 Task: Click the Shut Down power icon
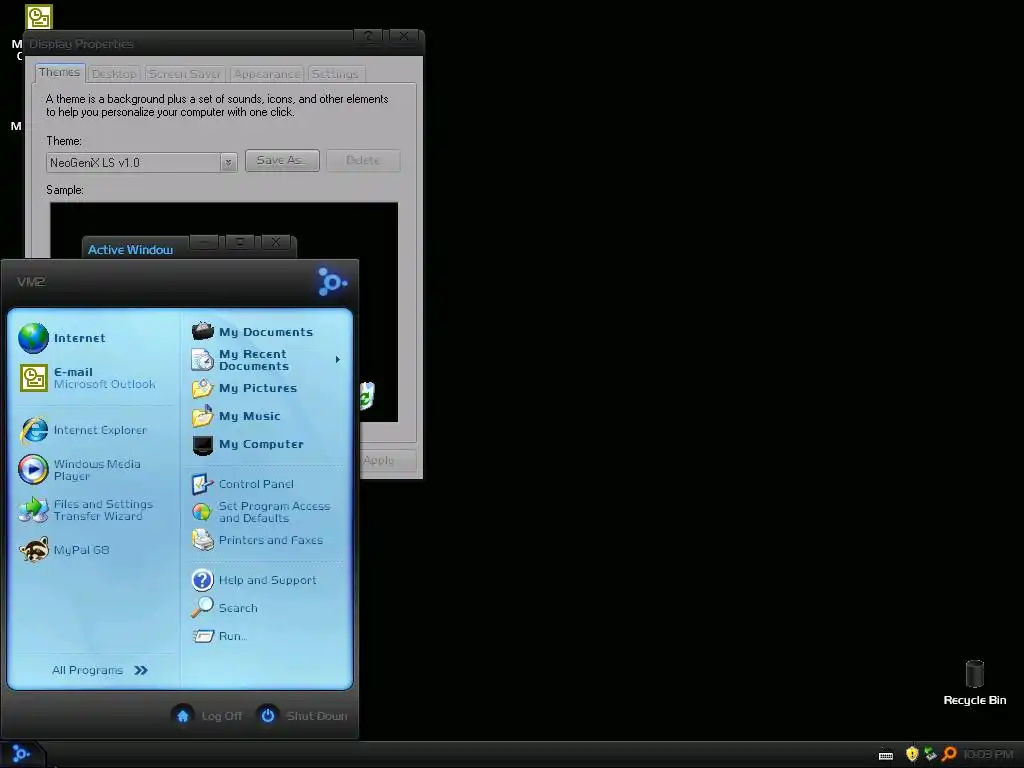point(268,716)
